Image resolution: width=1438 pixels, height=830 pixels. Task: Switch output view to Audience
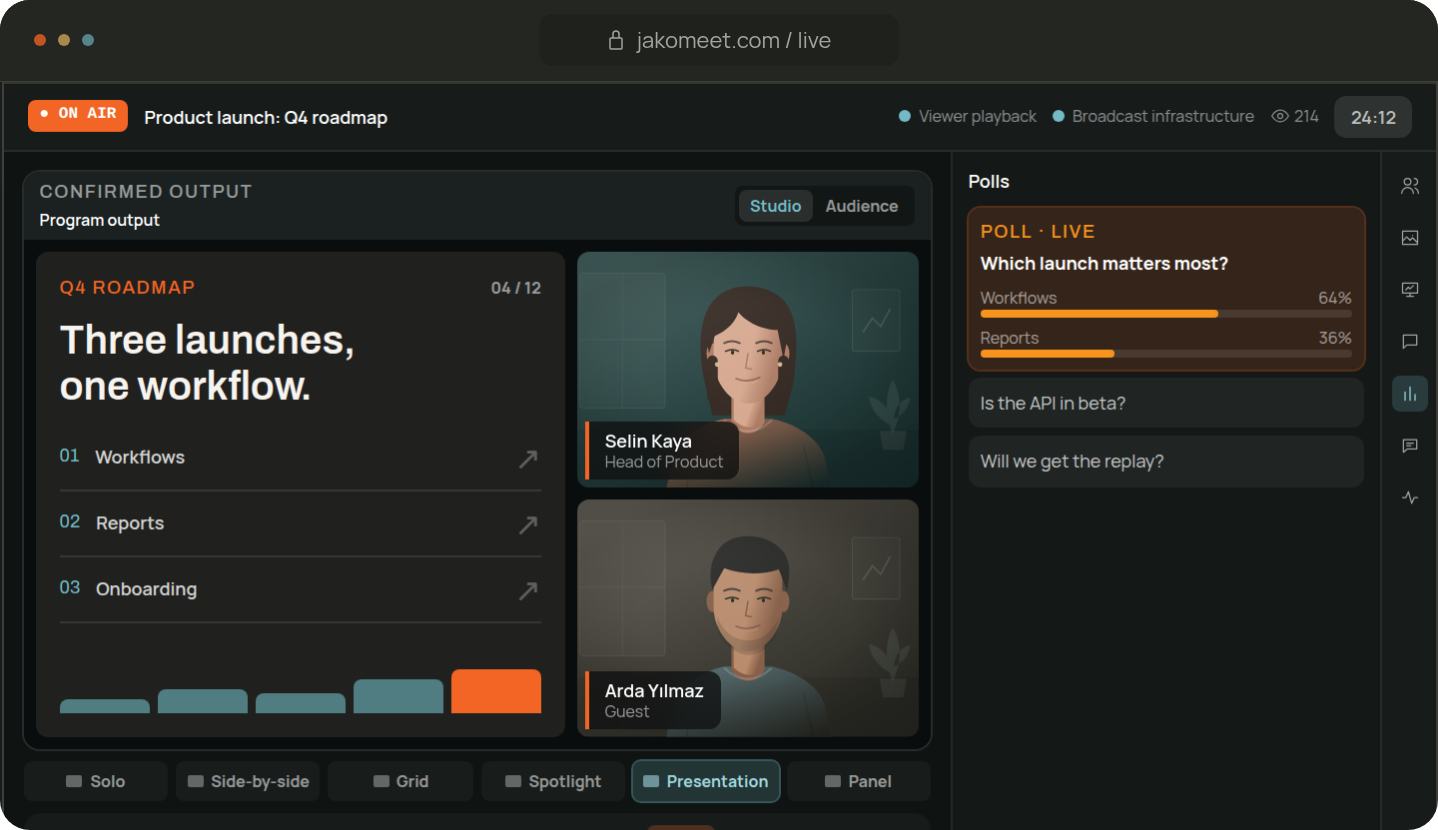coord(862,206)
